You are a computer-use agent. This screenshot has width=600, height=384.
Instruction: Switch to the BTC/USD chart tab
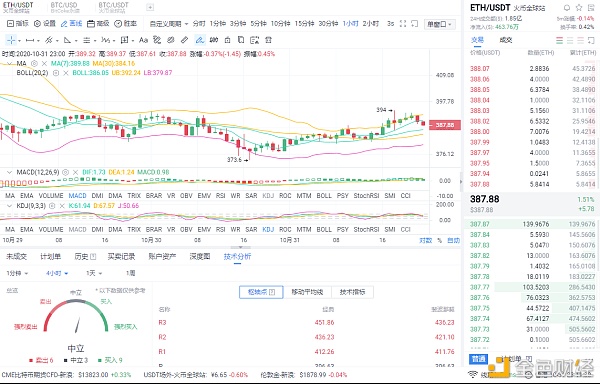coord(64,7)
